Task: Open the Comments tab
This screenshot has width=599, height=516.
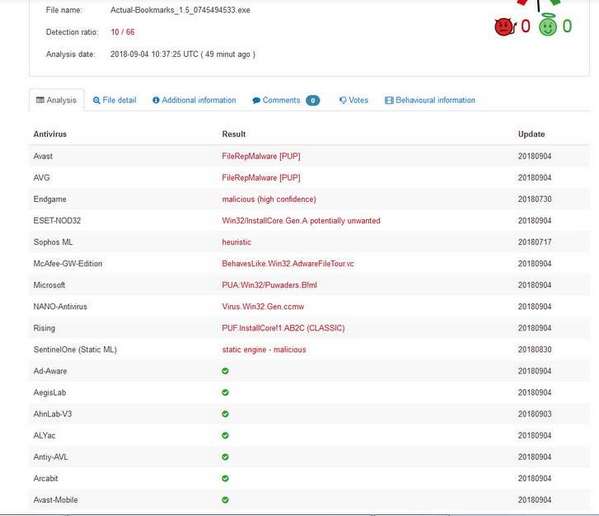Action: point(286,100)
